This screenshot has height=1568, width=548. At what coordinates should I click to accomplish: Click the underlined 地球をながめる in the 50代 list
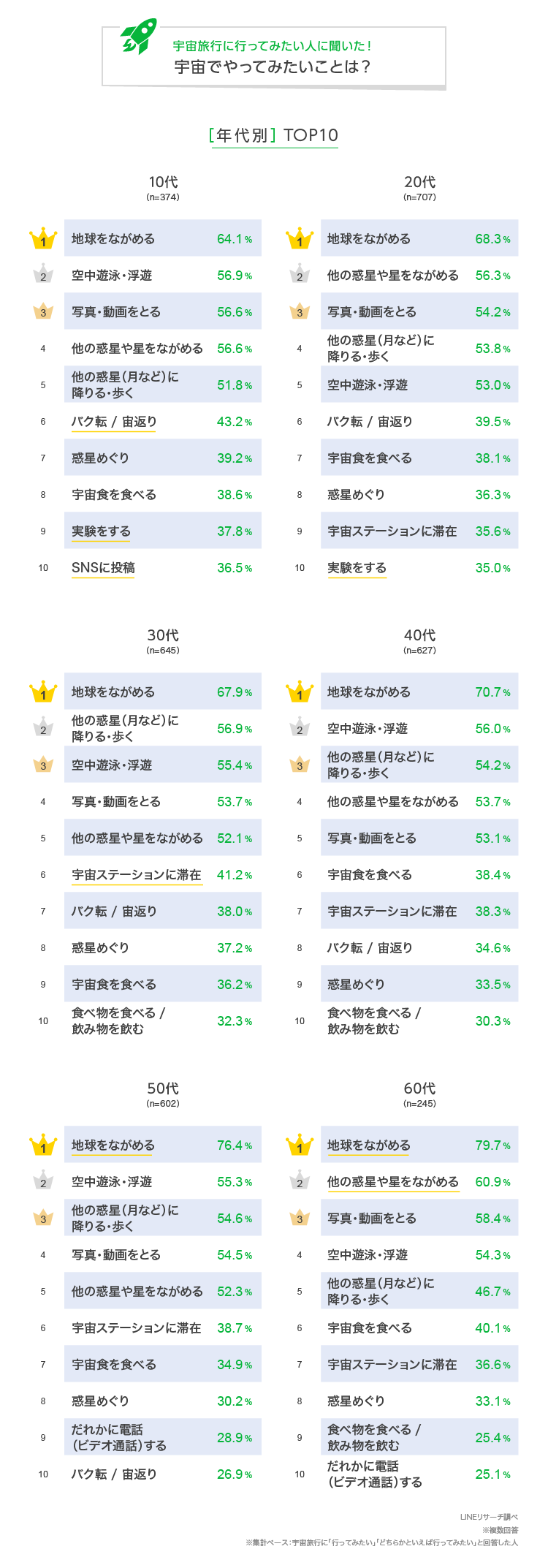tap(113, 1145)
